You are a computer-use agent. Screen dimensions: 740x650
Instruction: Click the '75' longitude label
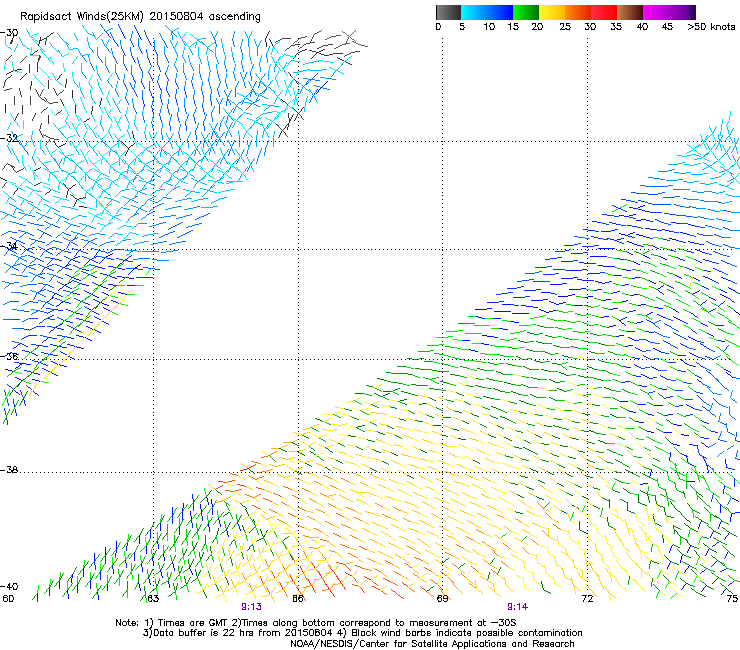pos(732,599)
